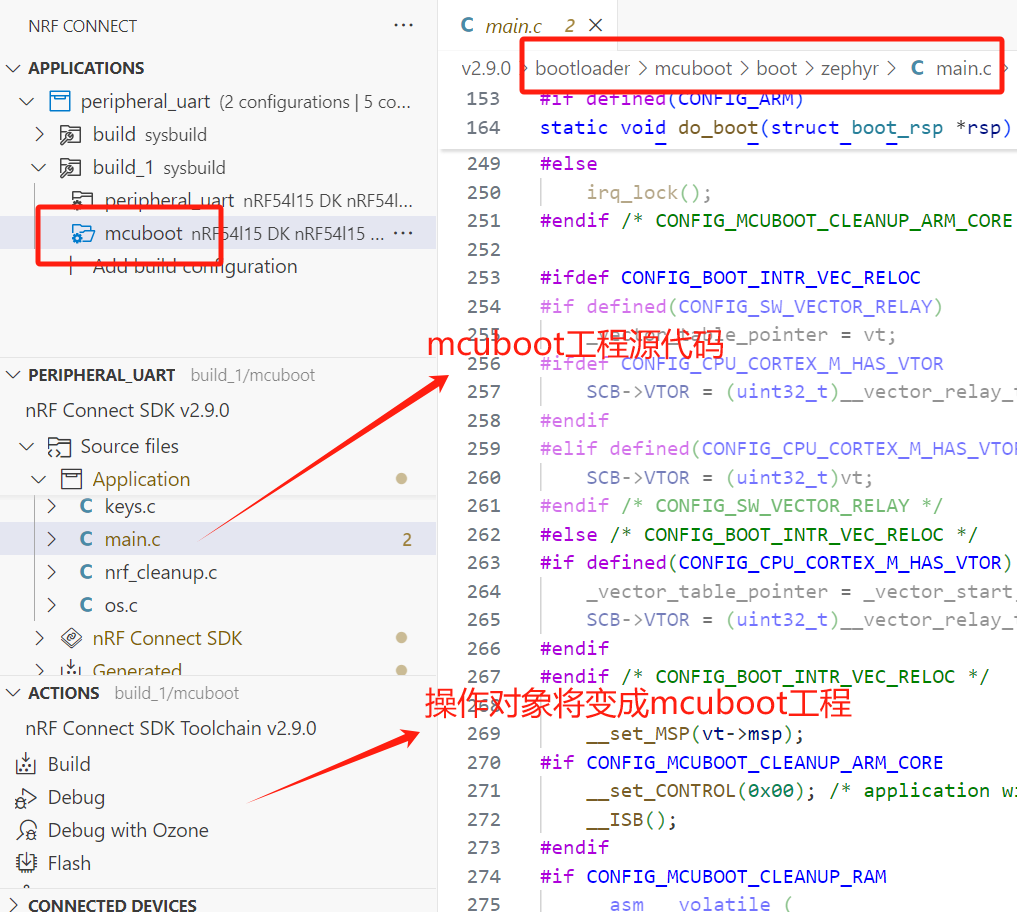Select the mcuboot build context icon
Screen dimensions: 1017x912
82,234
